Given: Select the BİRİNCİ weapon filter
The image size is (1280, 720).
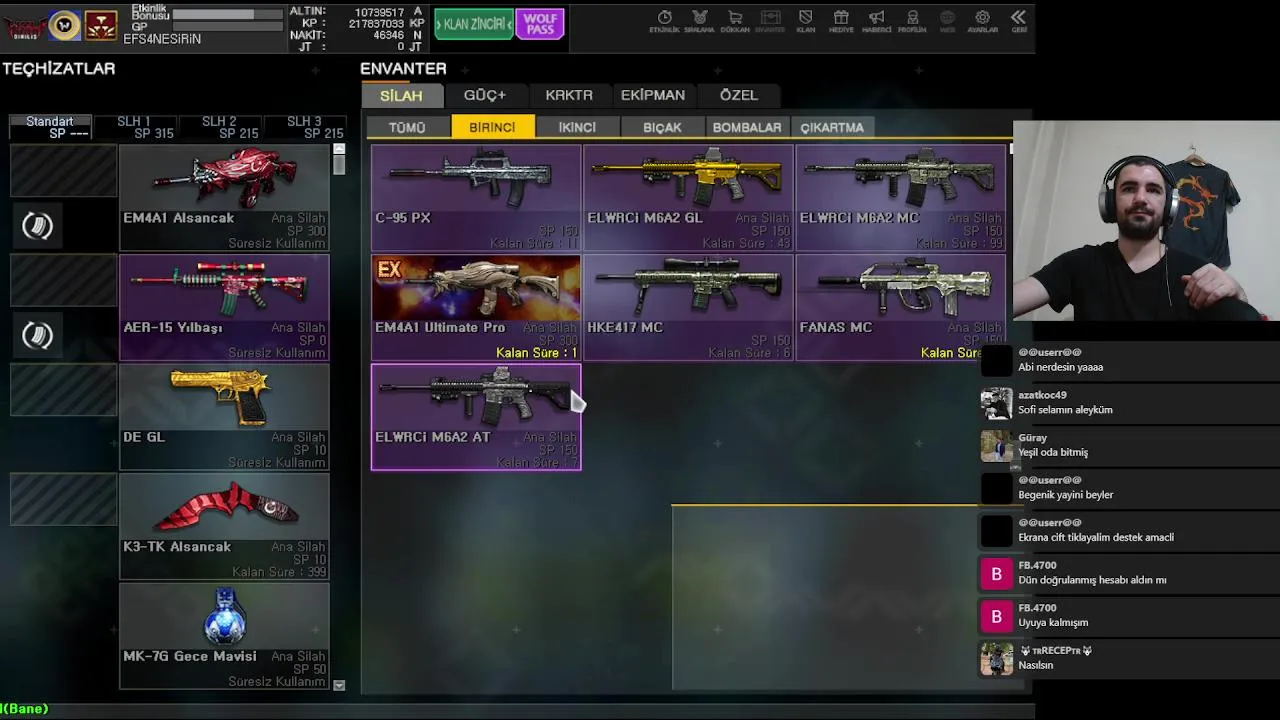Looking at the screenshot, I should (x=492, y=127).
